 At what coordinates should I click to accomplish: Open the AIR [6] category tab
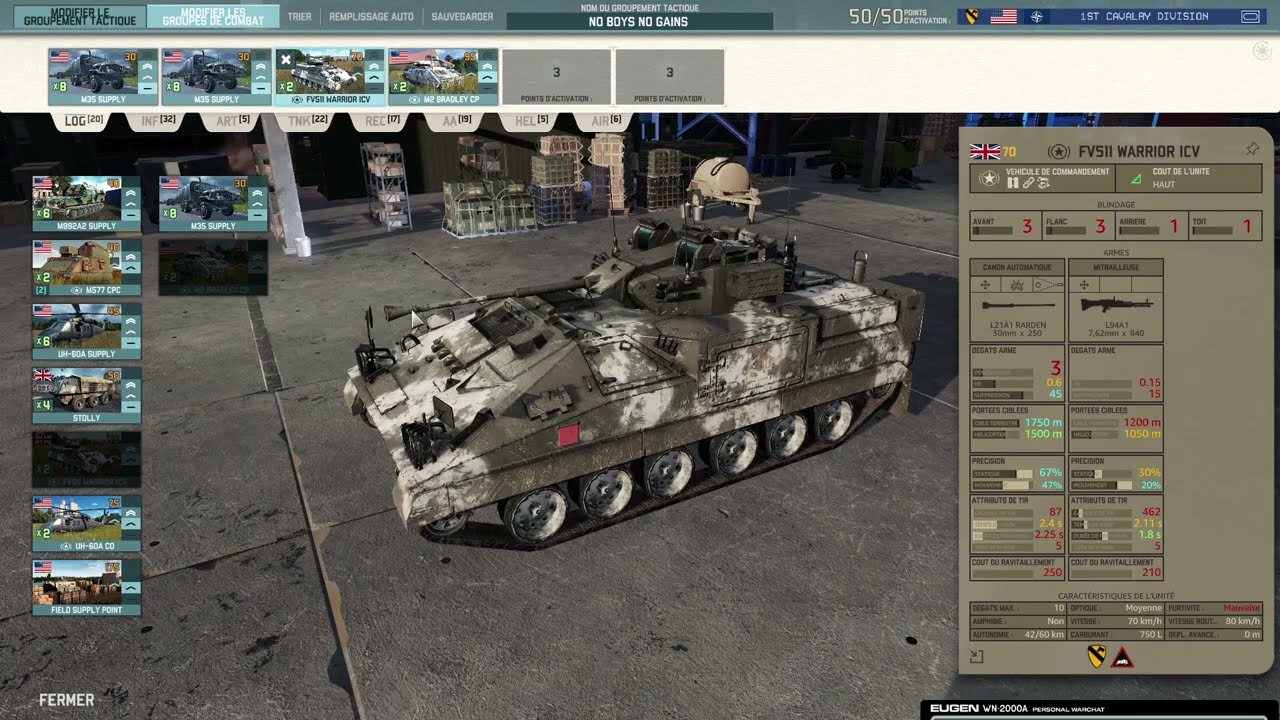coord(606,121)
